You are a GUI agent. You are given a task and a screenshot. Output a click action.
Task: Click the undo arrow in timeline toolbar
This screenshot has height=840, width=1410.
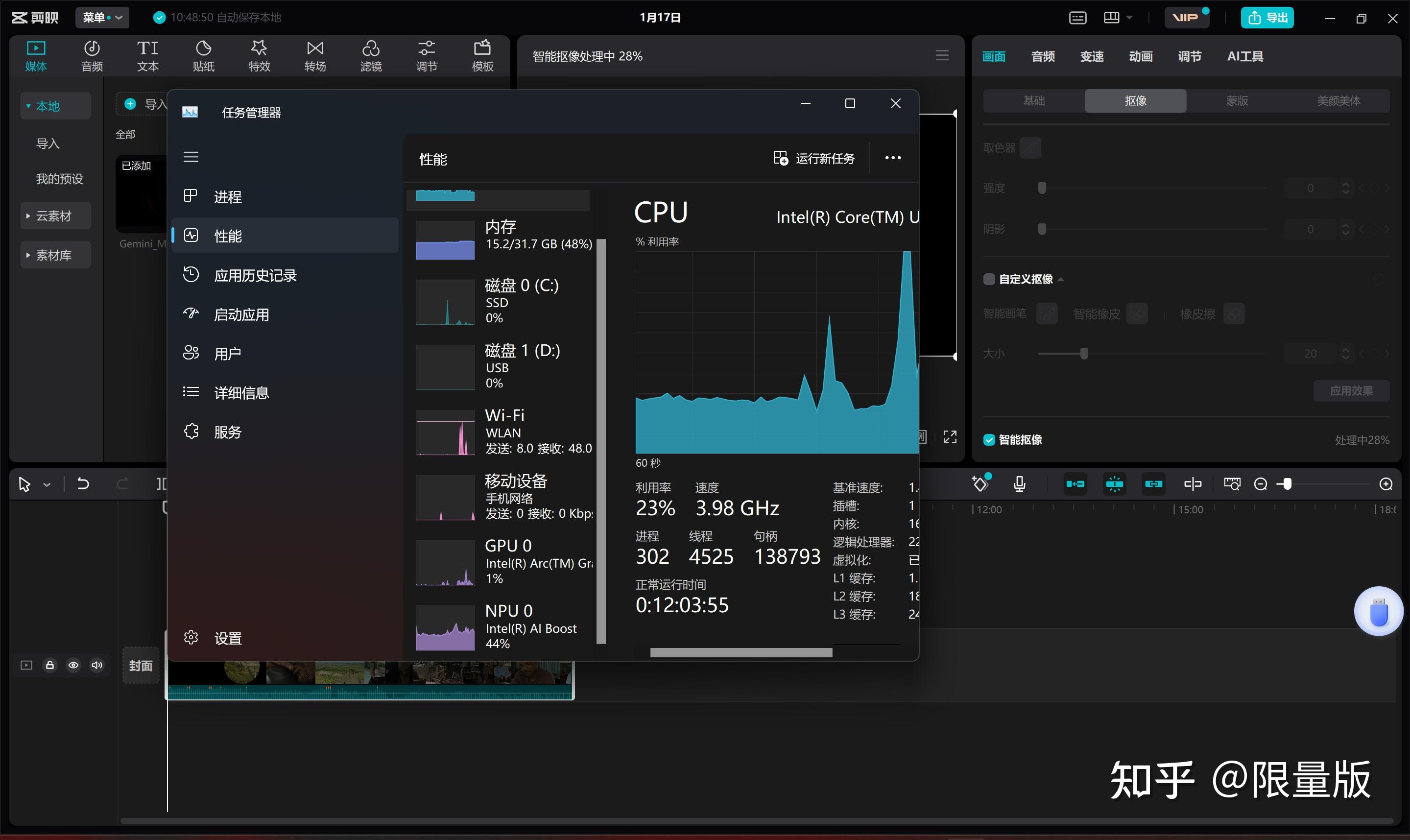coord(83,484)
